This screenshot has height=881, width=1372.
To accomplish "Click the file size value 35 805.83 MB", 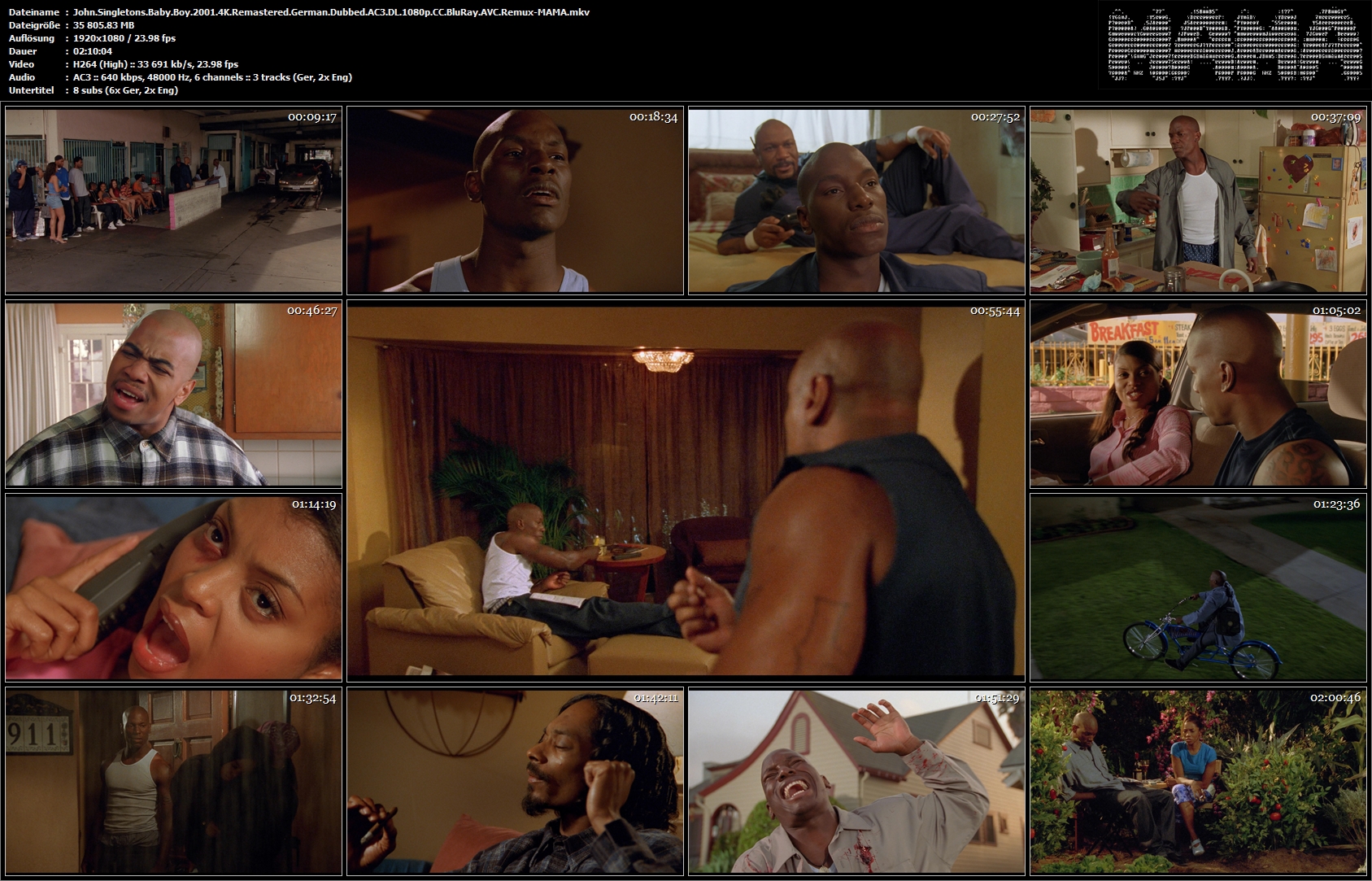I will click(103, 25).
